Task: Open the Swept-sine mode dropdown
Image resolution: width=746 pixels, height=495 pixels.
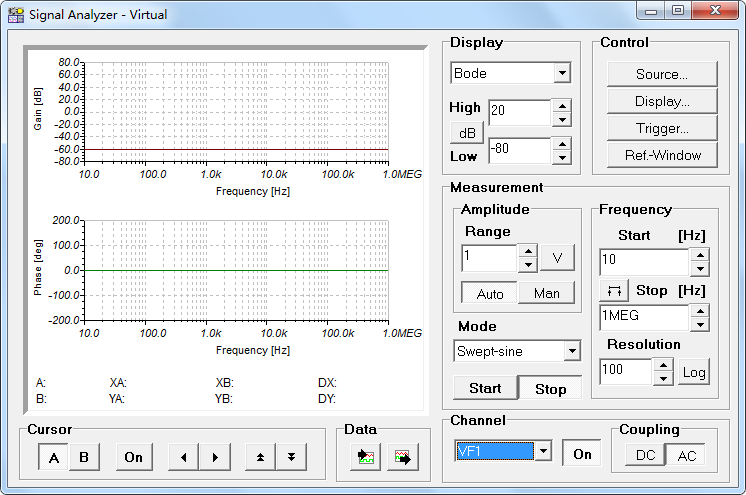Action: pos(572,351)
